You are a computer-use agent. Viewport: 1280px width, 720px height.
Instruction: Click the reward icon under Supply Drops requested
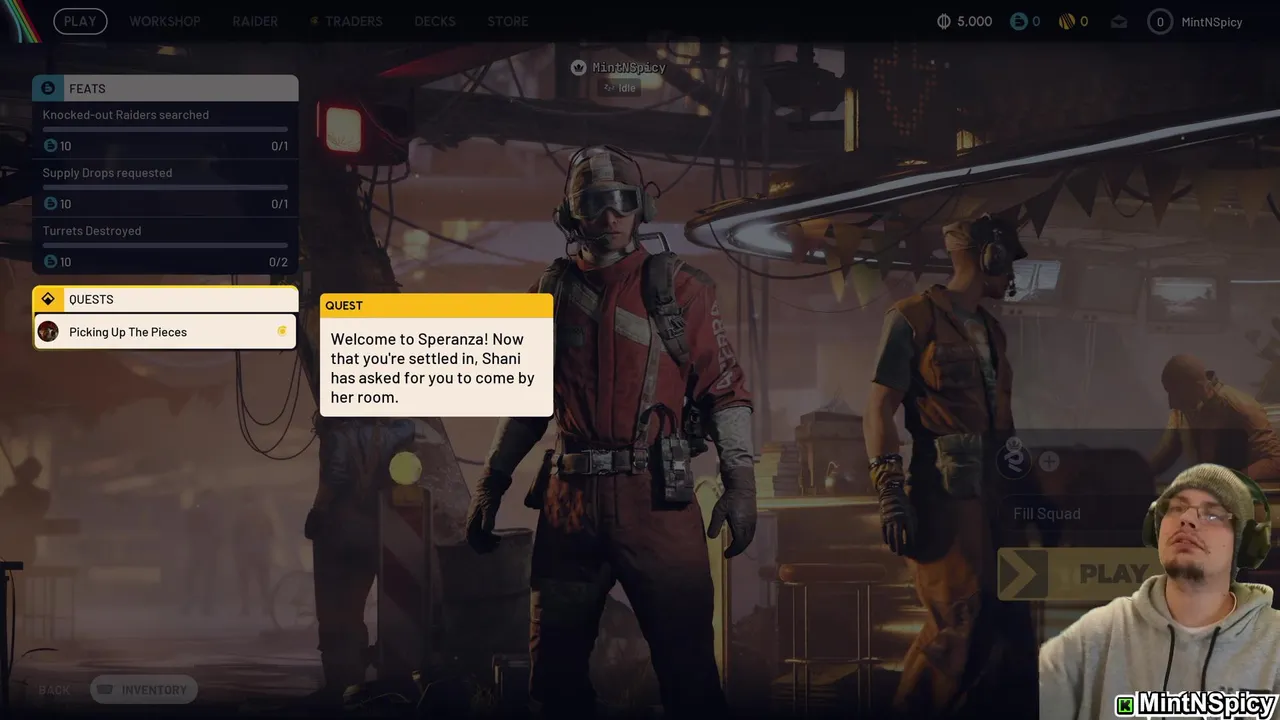click(50, 204)
